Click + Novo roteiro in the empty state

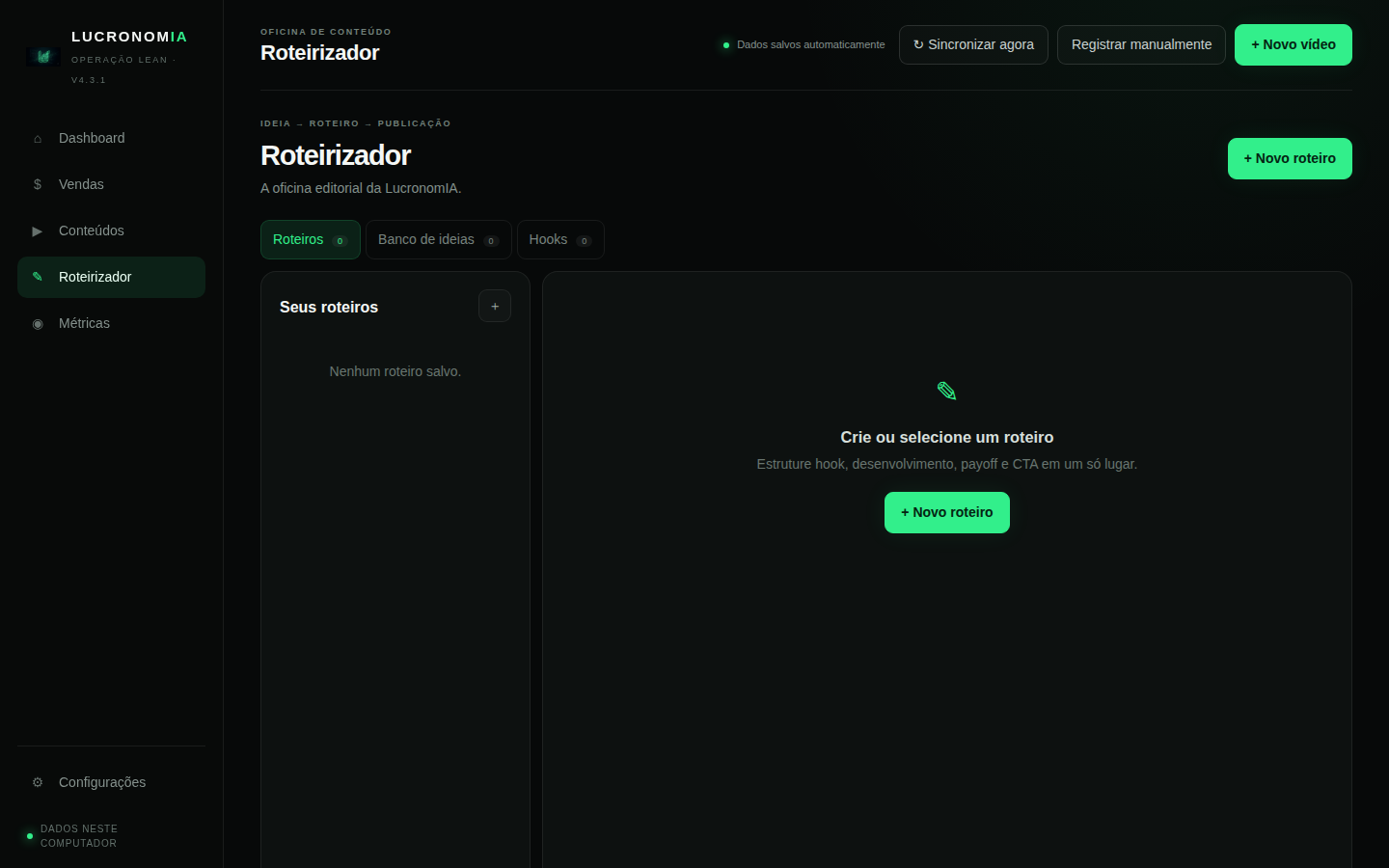947,512
